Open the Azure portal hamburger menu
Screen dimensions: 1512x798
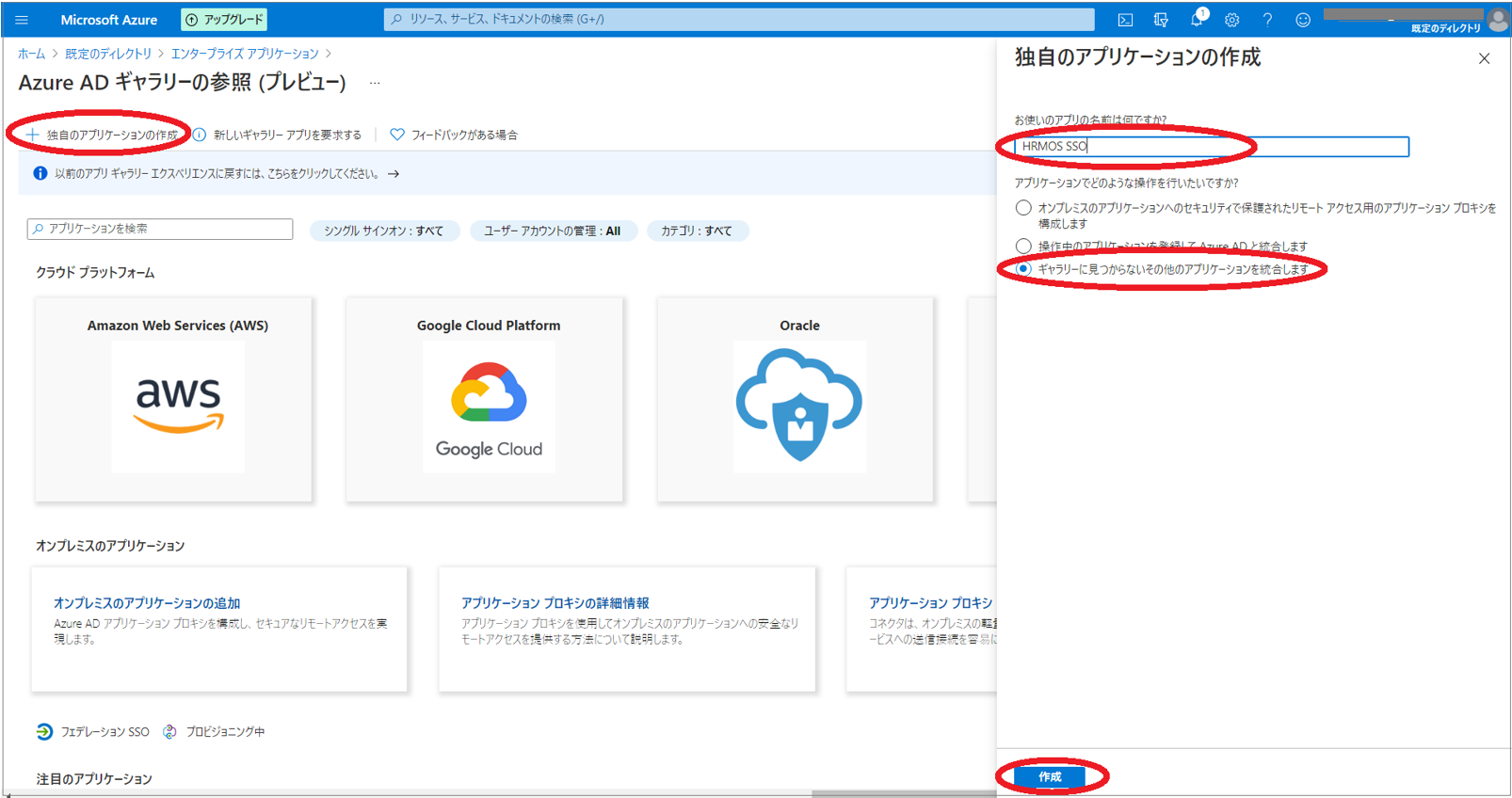(22, 20)
